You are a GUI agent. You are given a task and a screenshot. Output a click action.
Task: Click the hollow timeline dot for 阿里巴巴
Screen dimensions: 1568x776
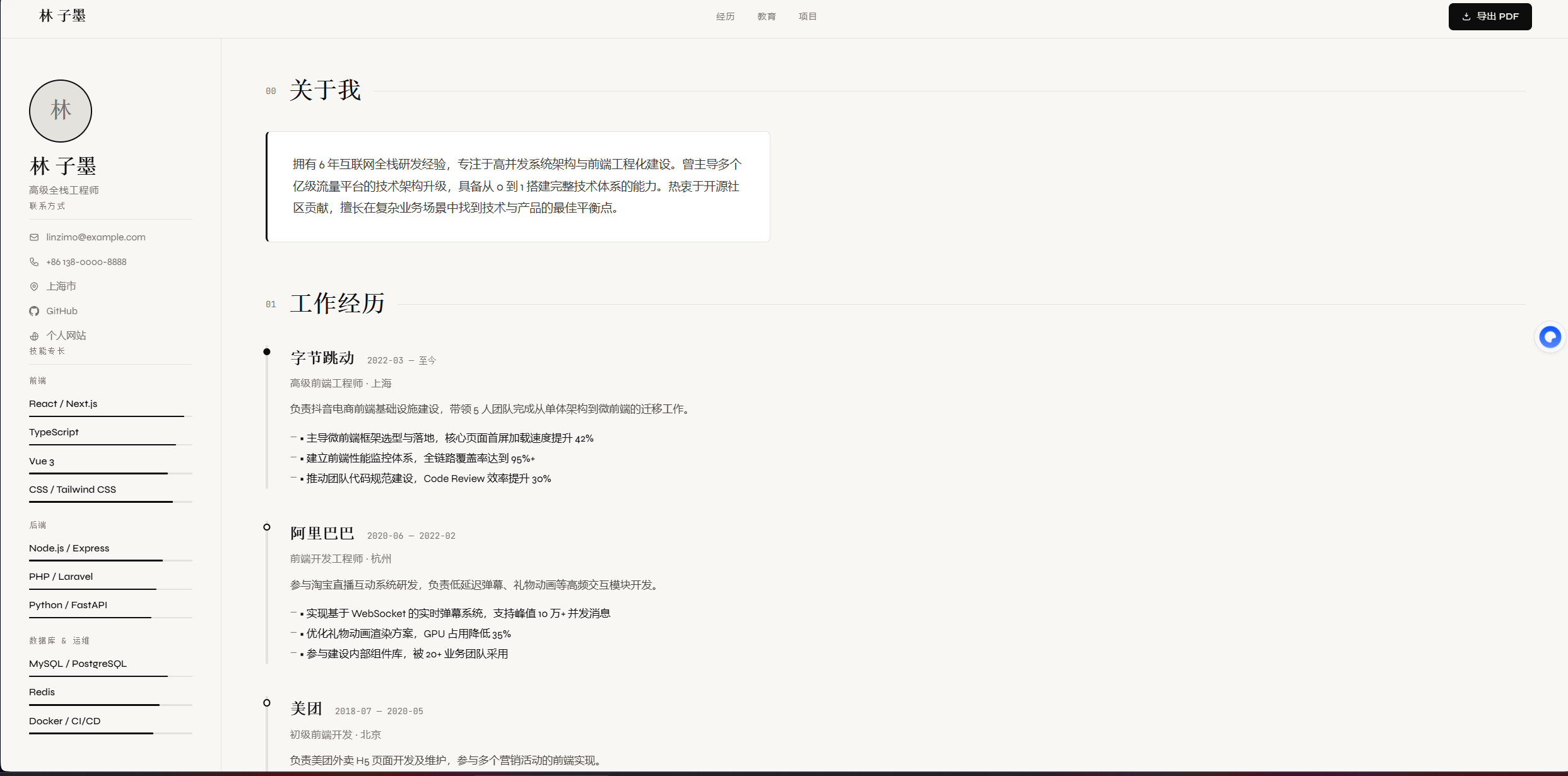[x=267, y=527]
